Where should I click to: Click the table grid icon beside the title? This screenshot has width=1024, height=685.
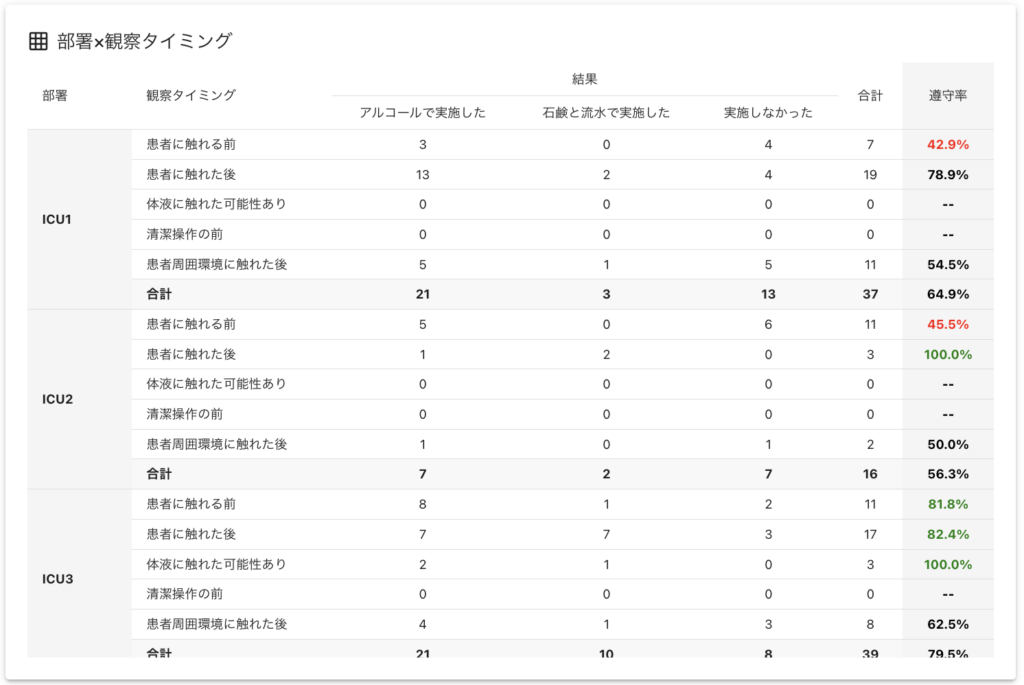[38, 41]
